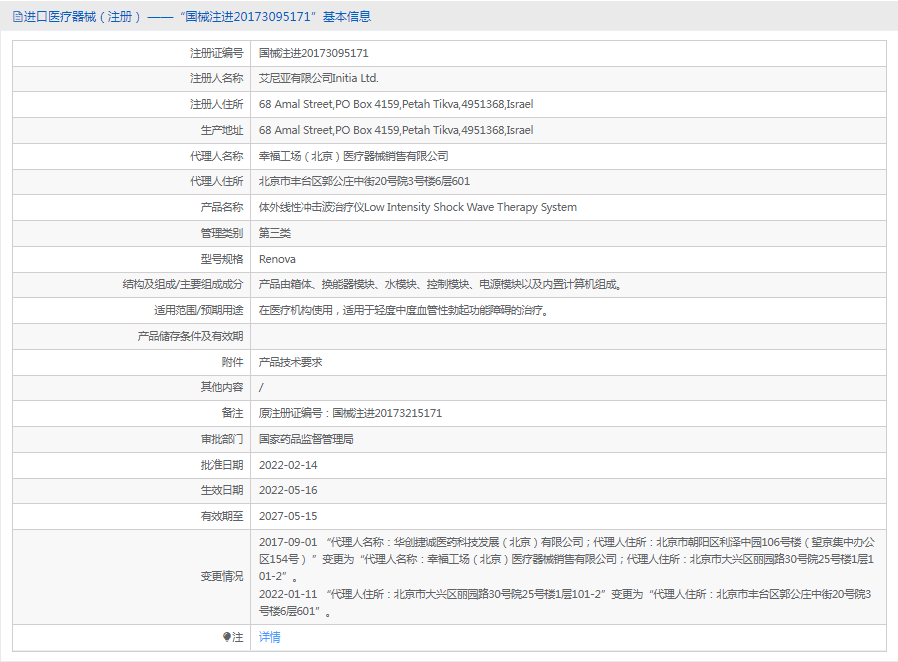Select the 2022-01-11 change record entry

565,602
